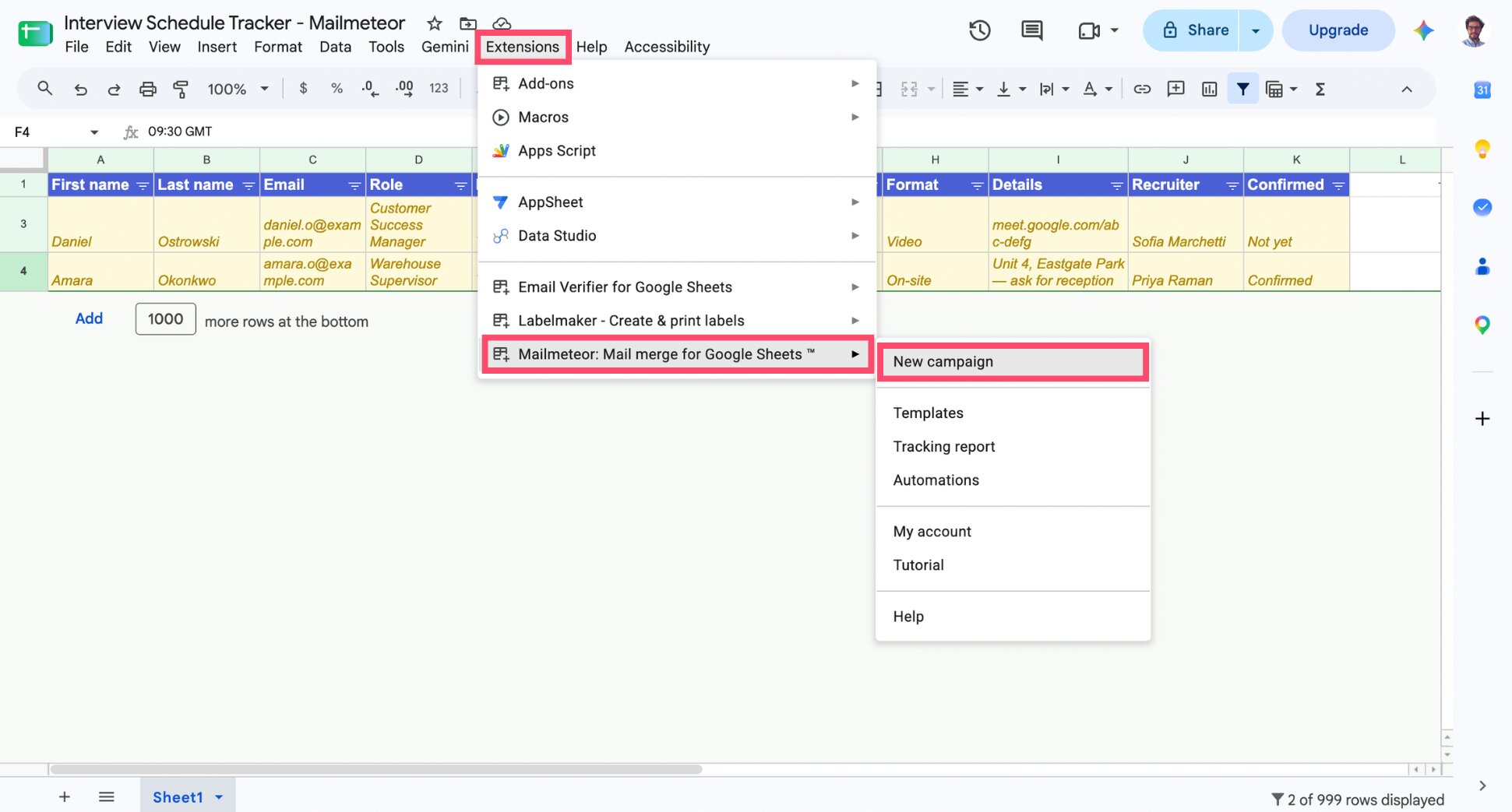The height and width of the screenshot is (812, 1512).
Task: Click the Insert chart icon
Action: click(1209, 89)
